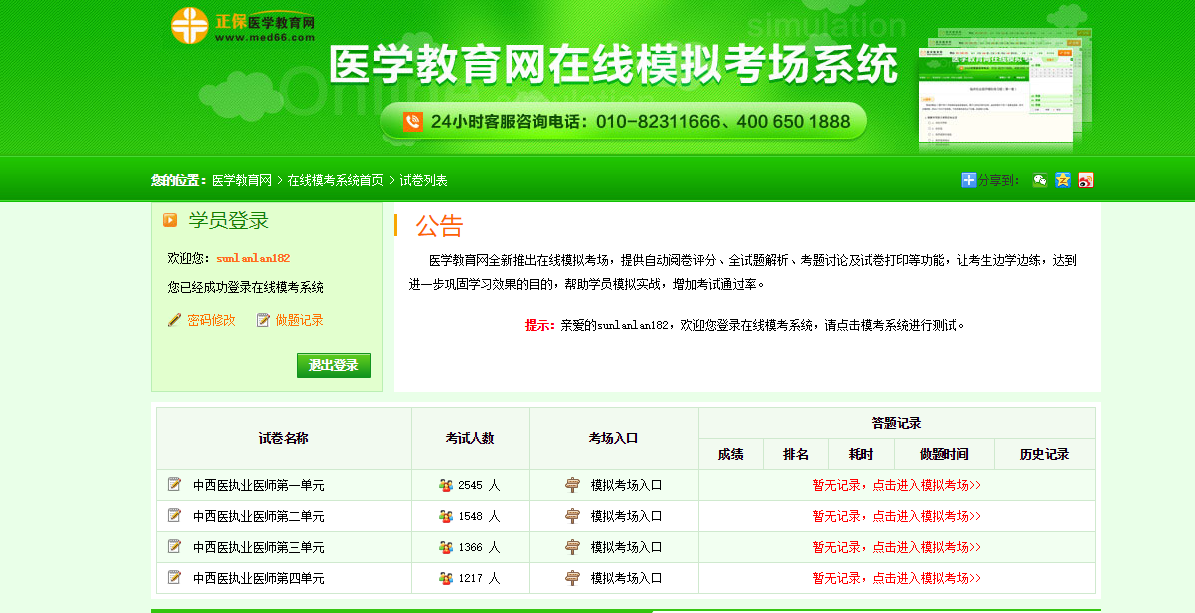Image resolution: width=1195 pixels, height=613 pixels.
Task: Click the notepad icon beside 做题记录
Action: coord(263,320)
